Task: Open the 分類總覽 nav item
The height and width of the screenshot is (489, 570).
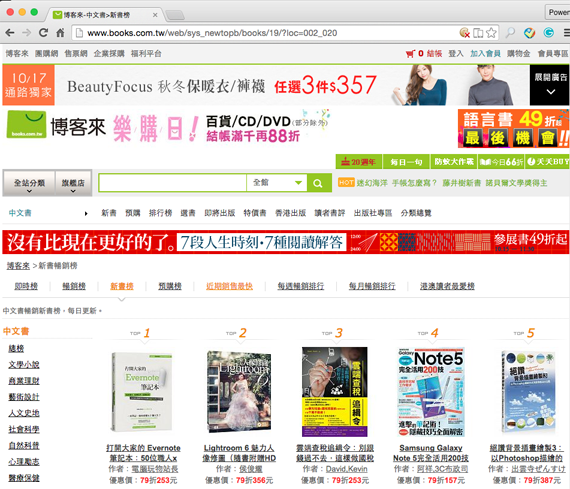Action: pyautogui.click(x=416, y=213)
